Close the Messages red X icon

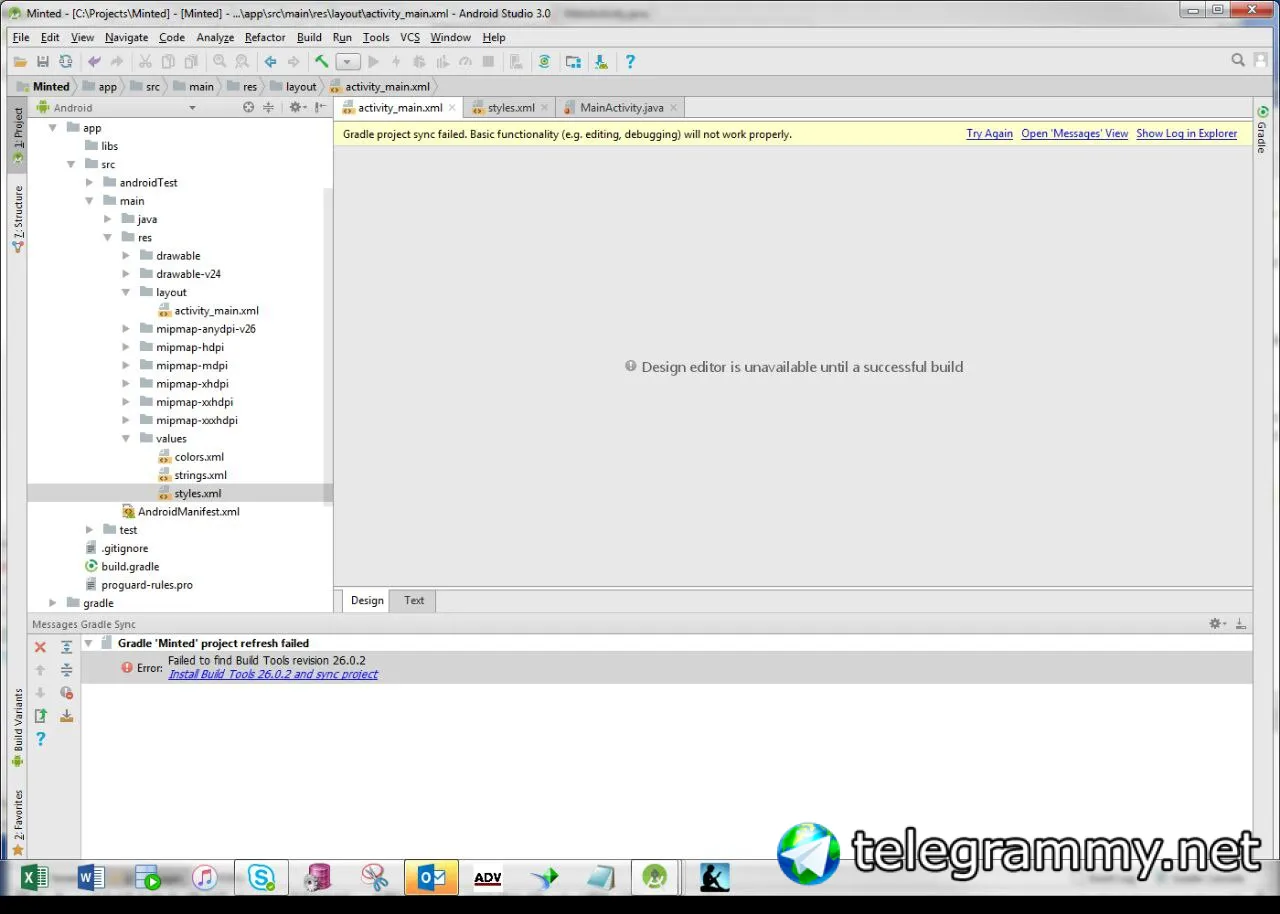[40, 648]
